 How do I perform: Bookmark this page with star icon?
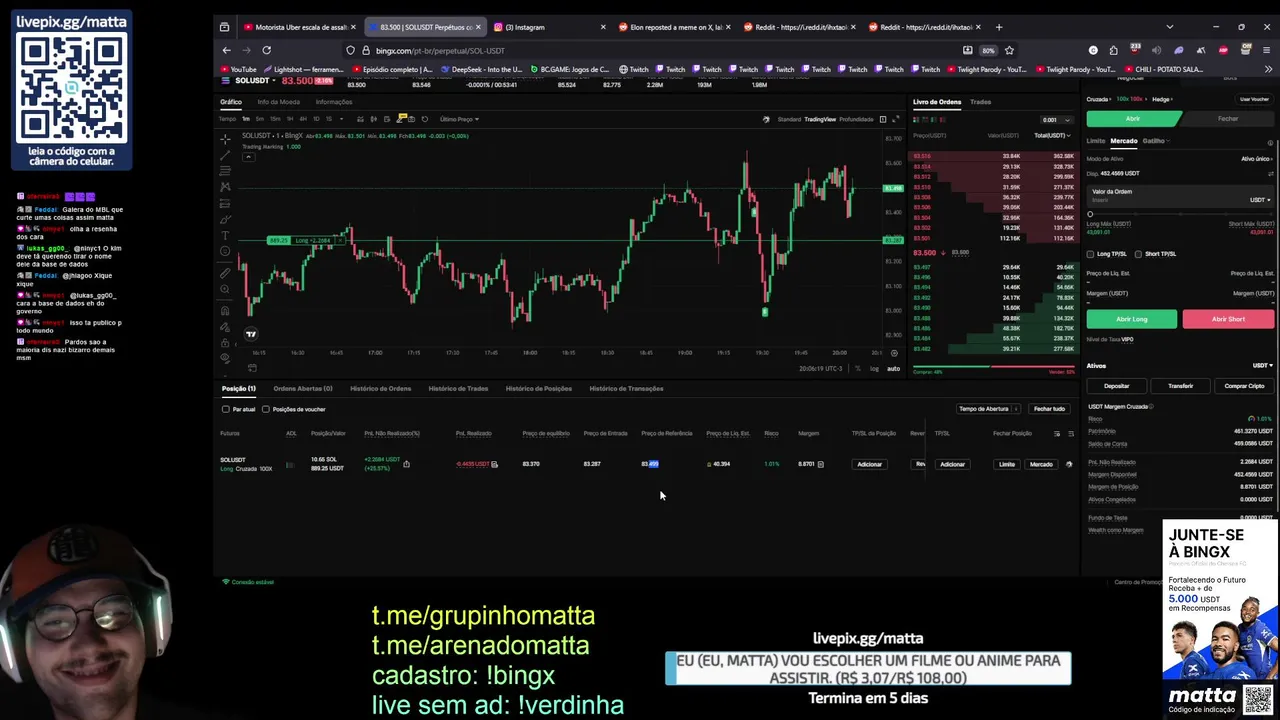coord(1009,50)
